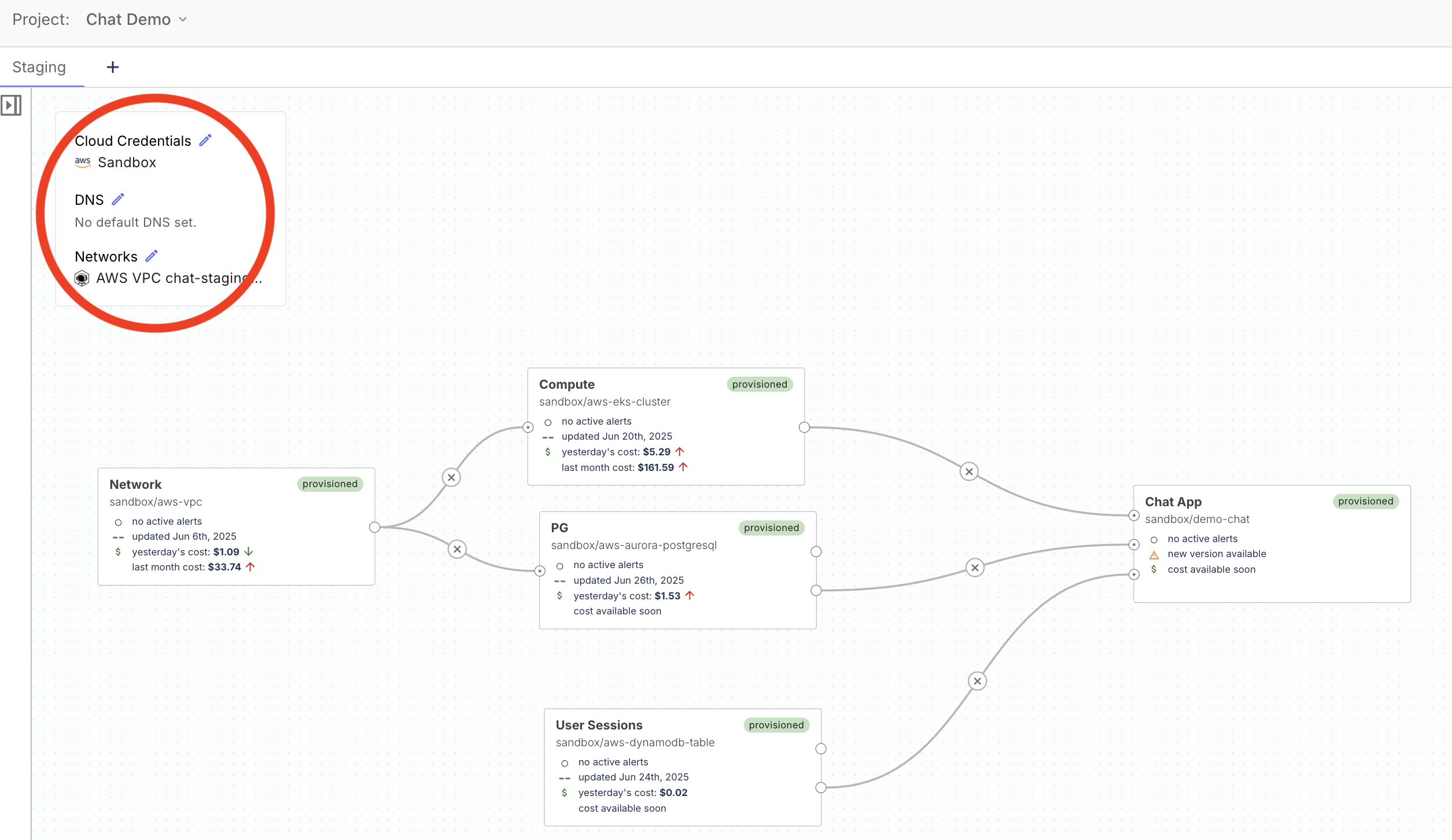Add a new environment tab with plus
This screenshot has width=1452, height=840.
click(x=113, y=67)
